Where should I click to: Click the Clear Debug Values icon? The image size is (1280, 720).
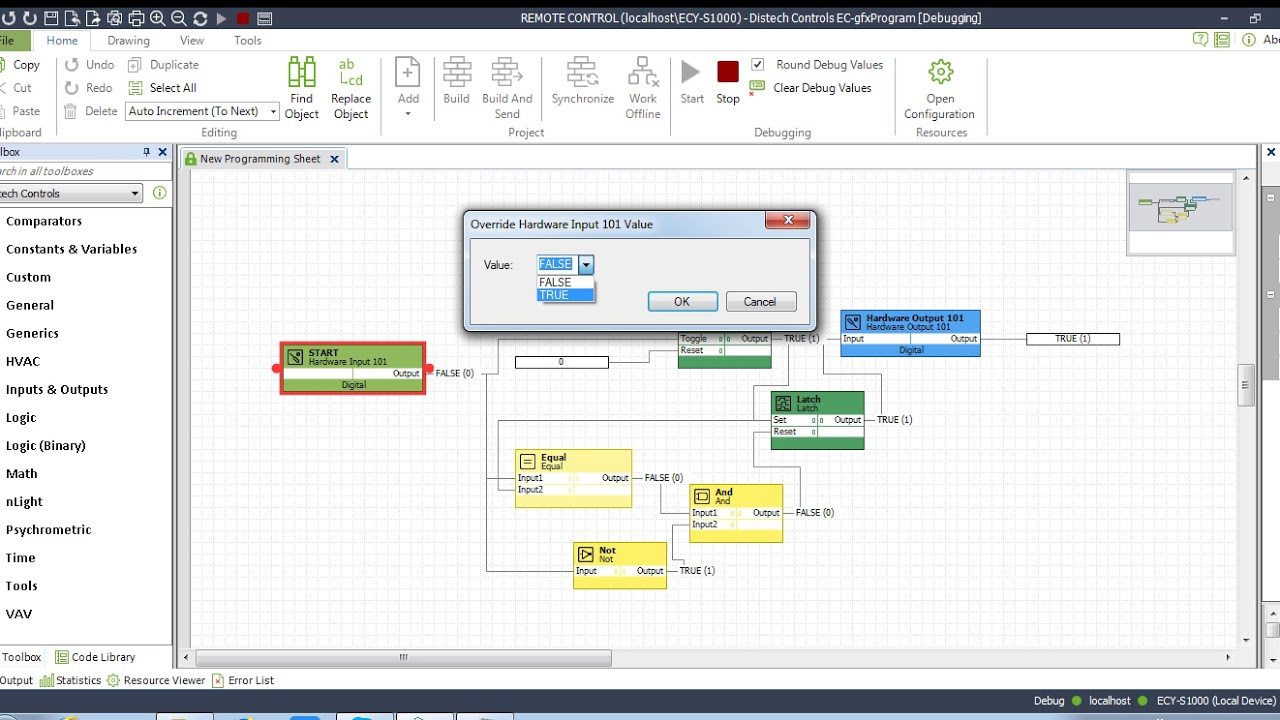pos(757,88)
